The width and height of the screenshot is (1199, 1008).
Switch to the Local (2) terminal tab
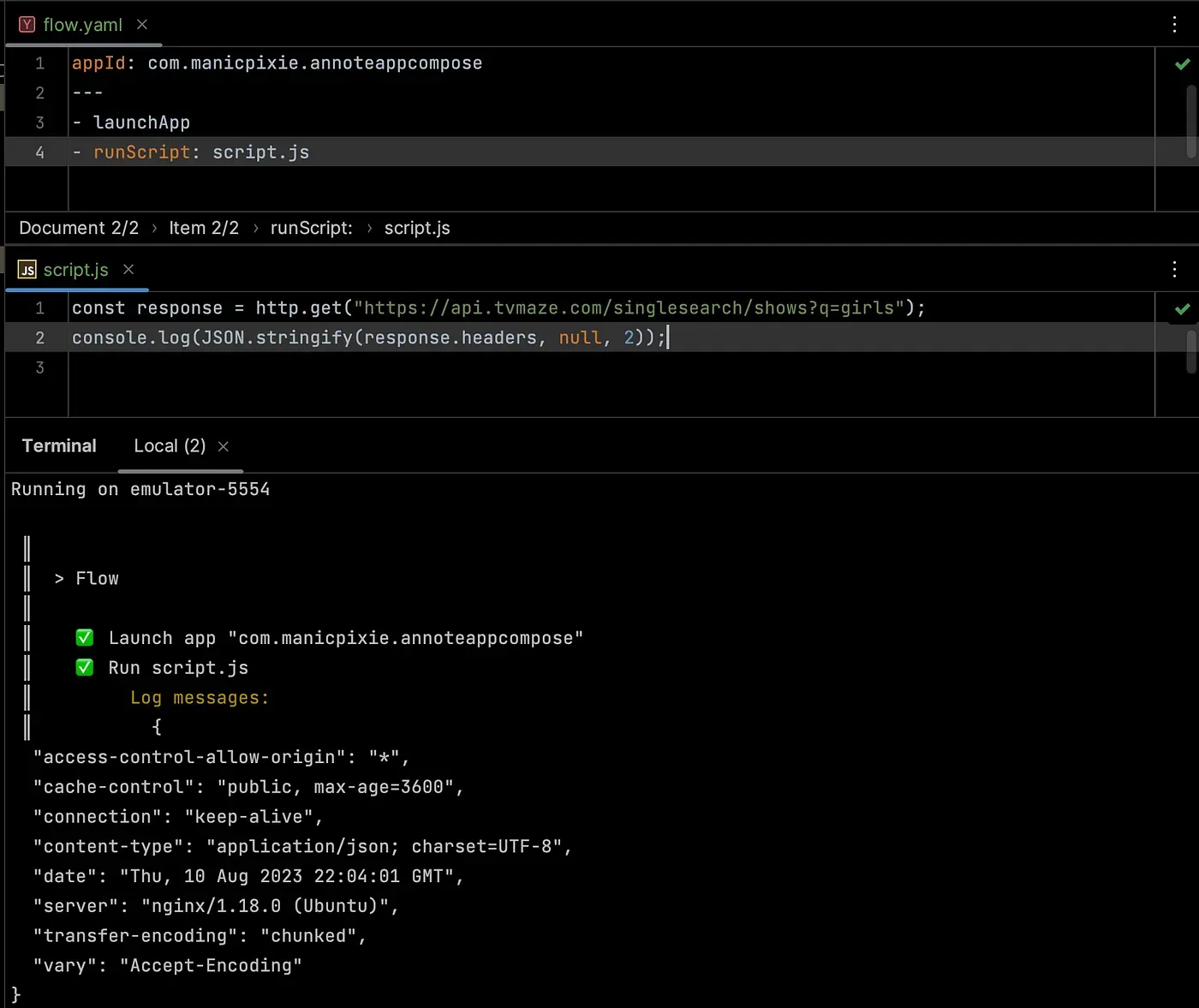click(x=170, y=446)
